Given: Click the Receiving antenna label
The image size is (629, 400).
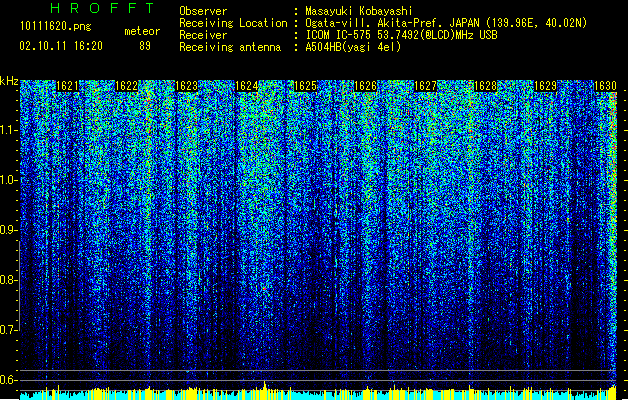Looking at the screenshot, I should pyautogui.click(x=230, y=47).
